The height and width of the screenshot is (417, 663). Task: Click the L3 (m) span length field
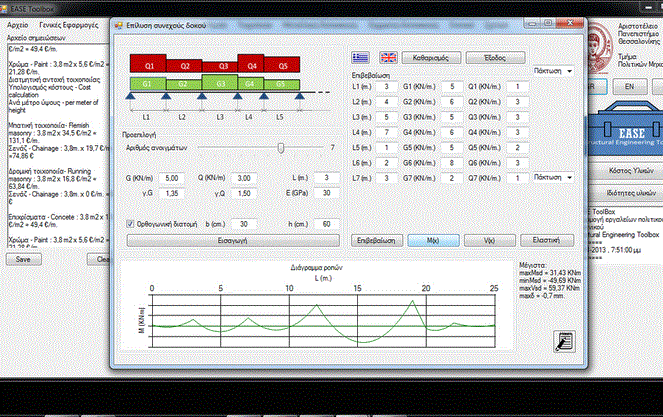coord(386,117)
